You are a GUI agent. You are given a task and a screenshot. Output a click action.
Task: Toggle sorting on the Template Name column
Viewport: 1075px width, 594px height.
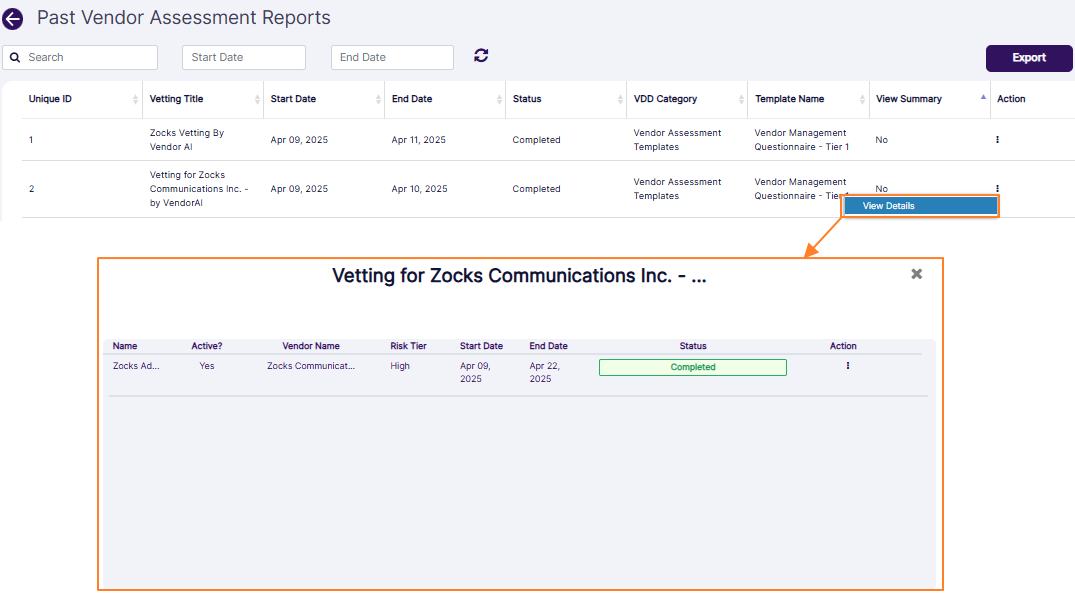coord(860,99)
